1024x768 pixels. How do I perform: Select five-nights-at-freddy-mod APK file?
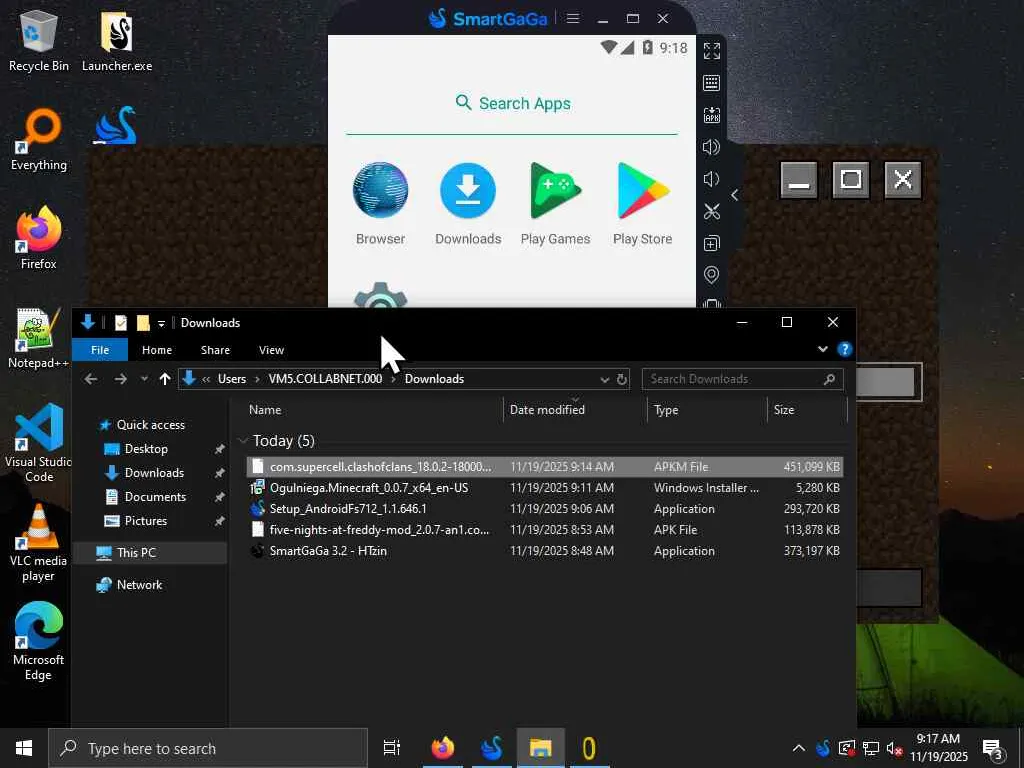tap(545, 530)
